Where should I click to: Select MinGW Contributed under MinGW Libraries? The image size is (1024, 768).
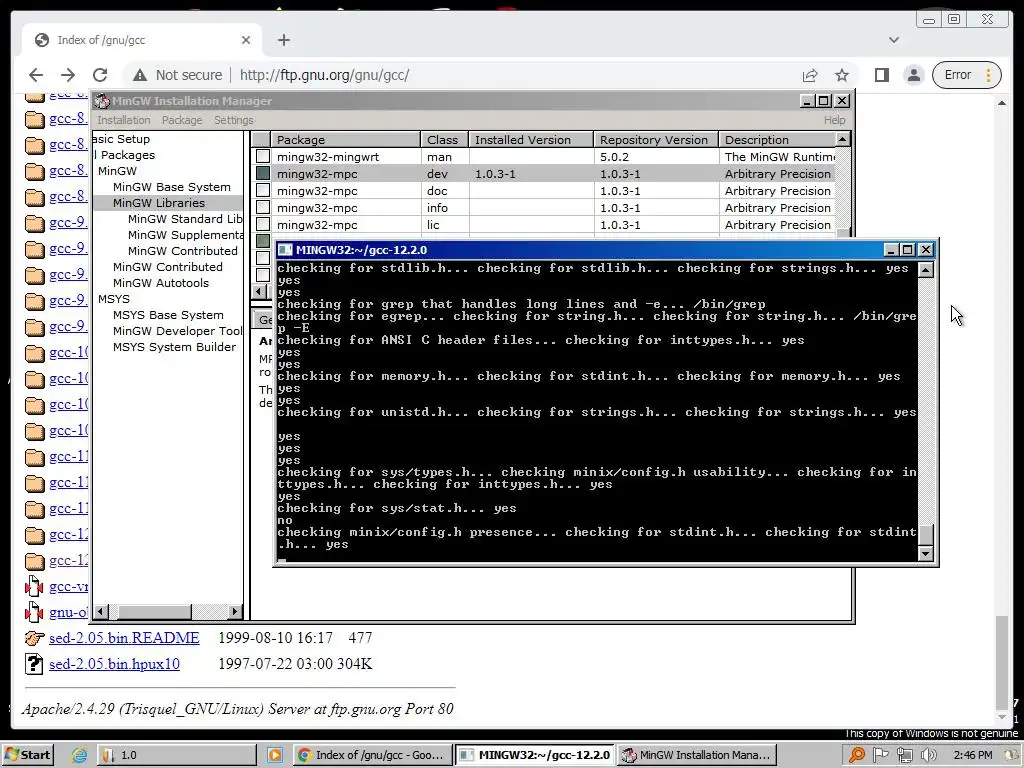click(182, 251)
